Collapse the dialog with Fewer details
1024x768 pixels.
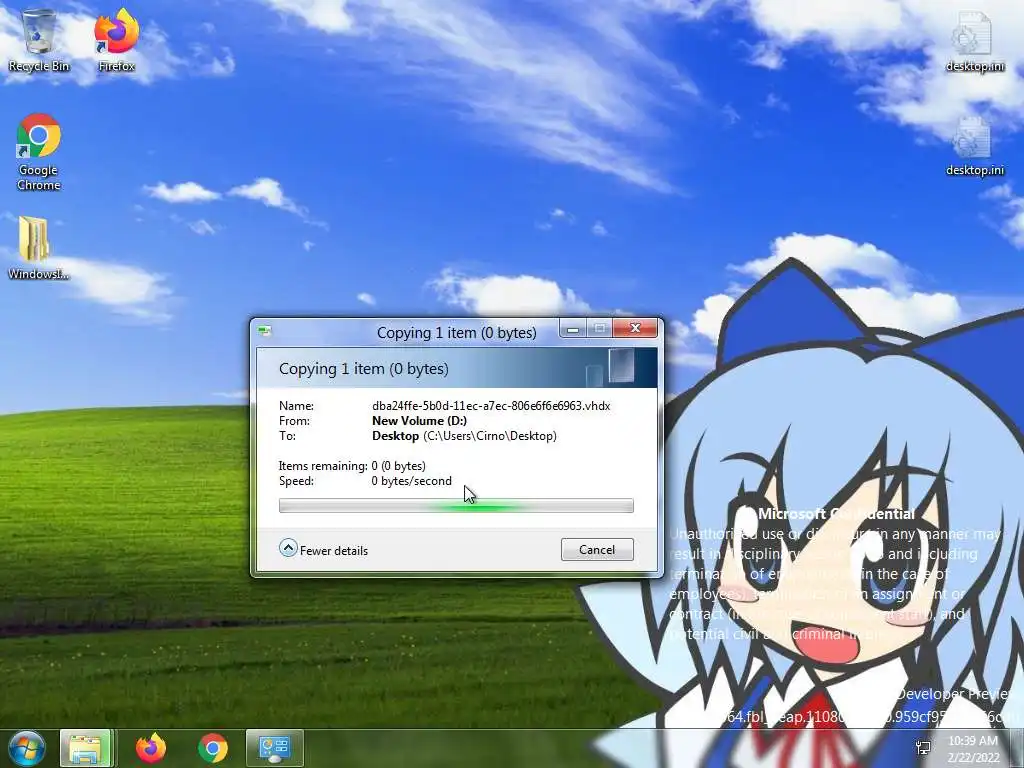click(324, 550)
